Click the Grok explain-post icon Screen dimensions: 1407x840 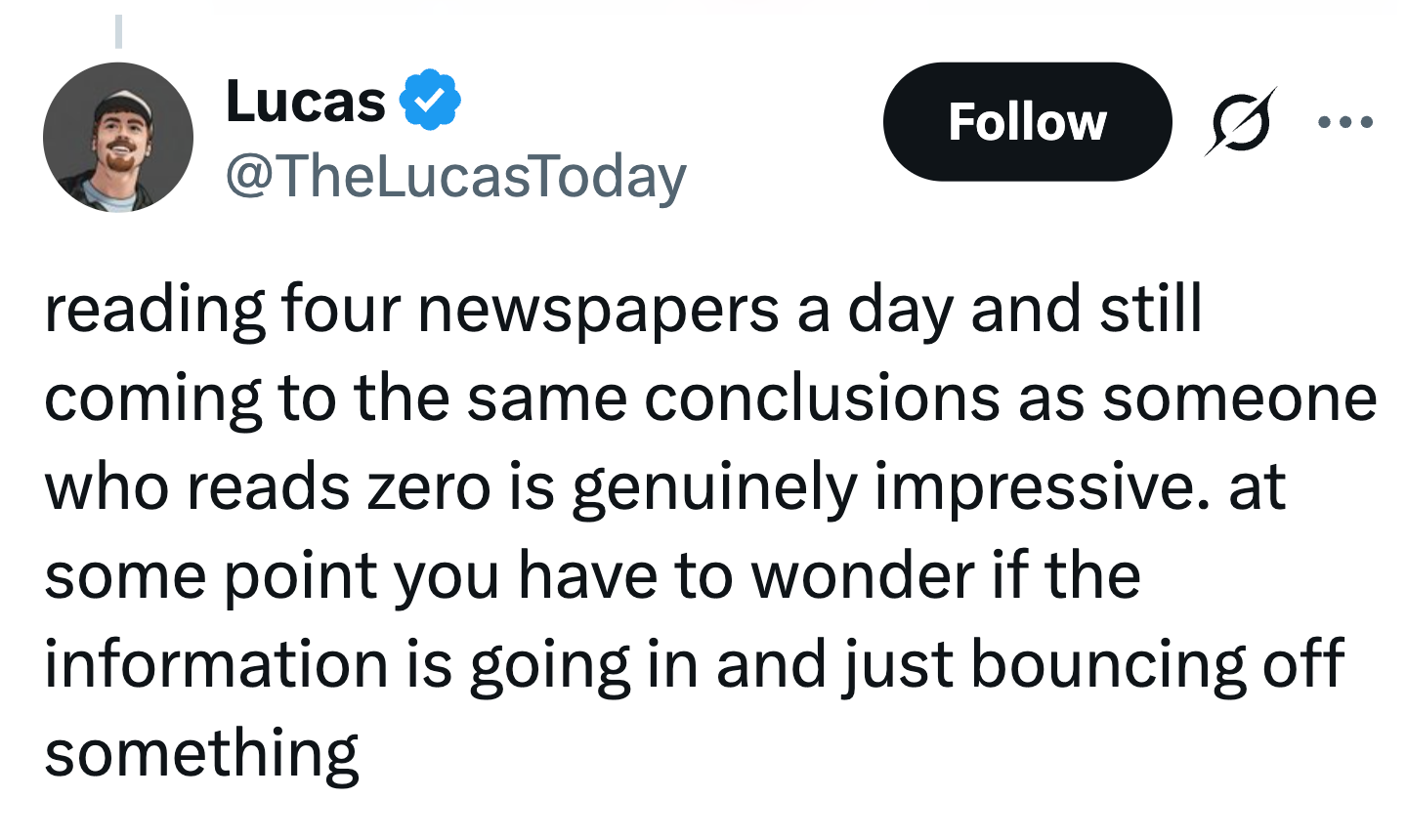pos(1241,122)
